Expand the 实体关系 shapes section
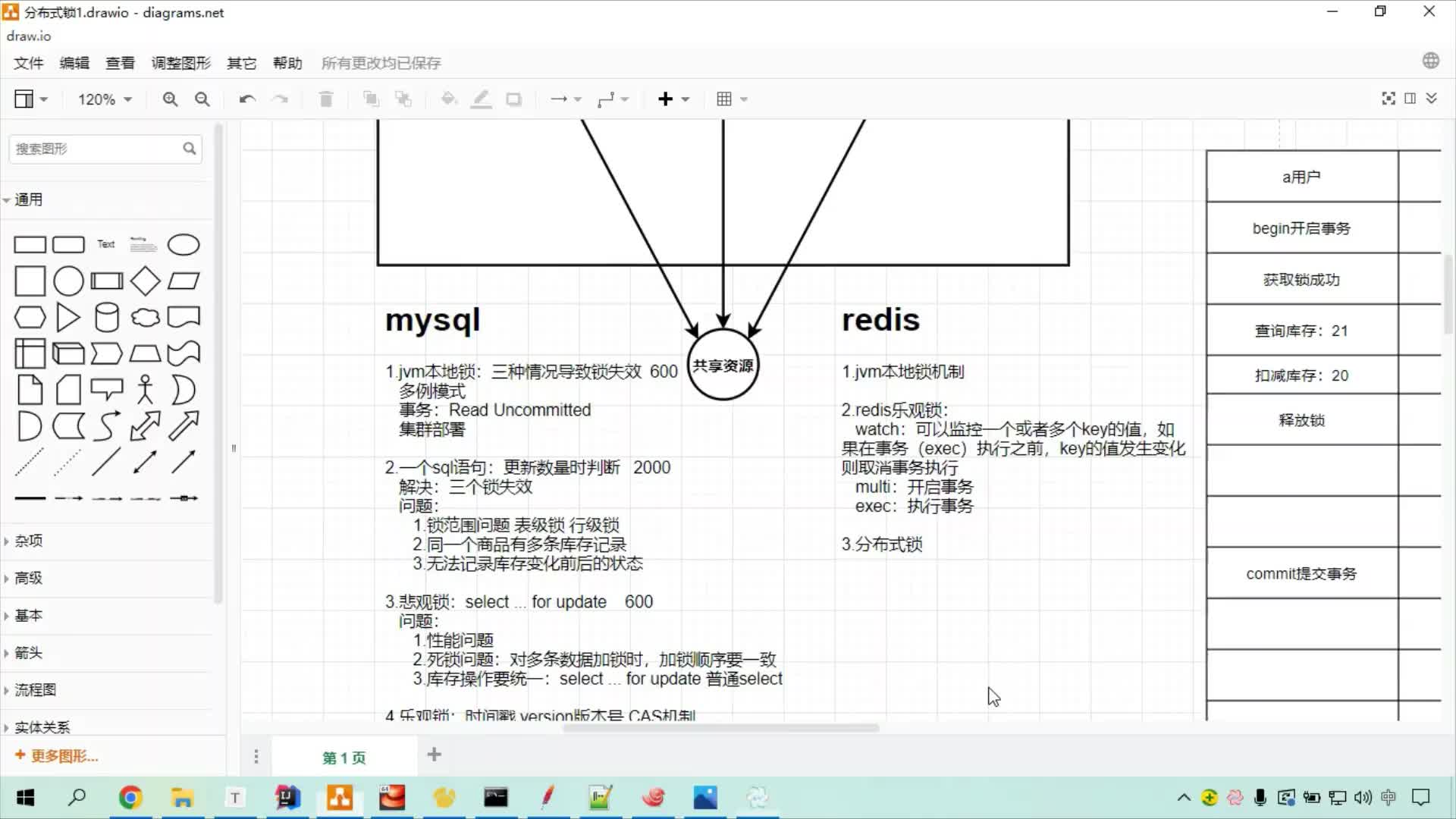 (105, 726)
